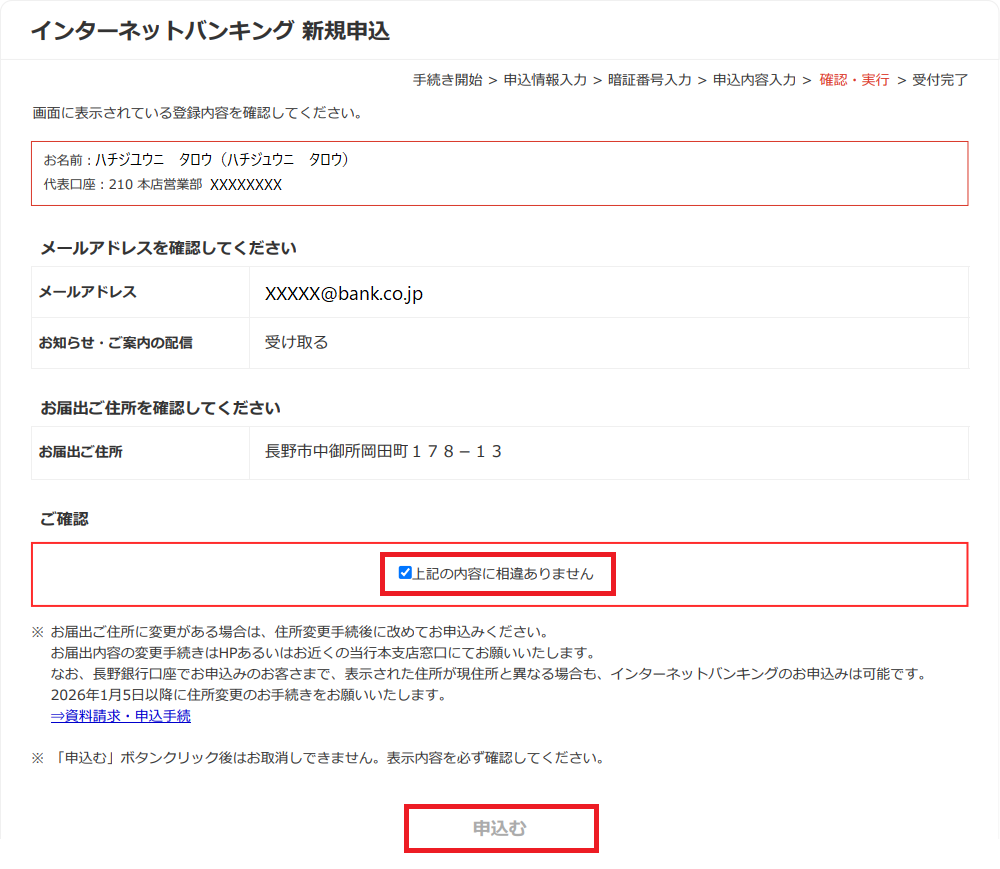1000x869 pixels.
Task: Click the 暗証番号入力 breadcrumb step
Action: tap(649, 80)
